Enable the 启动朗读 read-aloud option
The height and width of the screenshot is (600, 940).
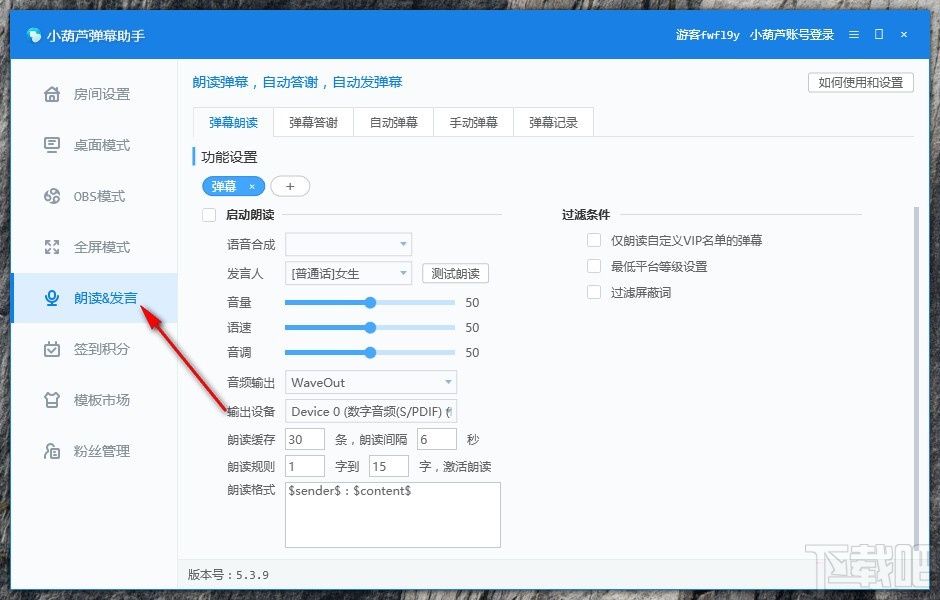pos(209,215)
